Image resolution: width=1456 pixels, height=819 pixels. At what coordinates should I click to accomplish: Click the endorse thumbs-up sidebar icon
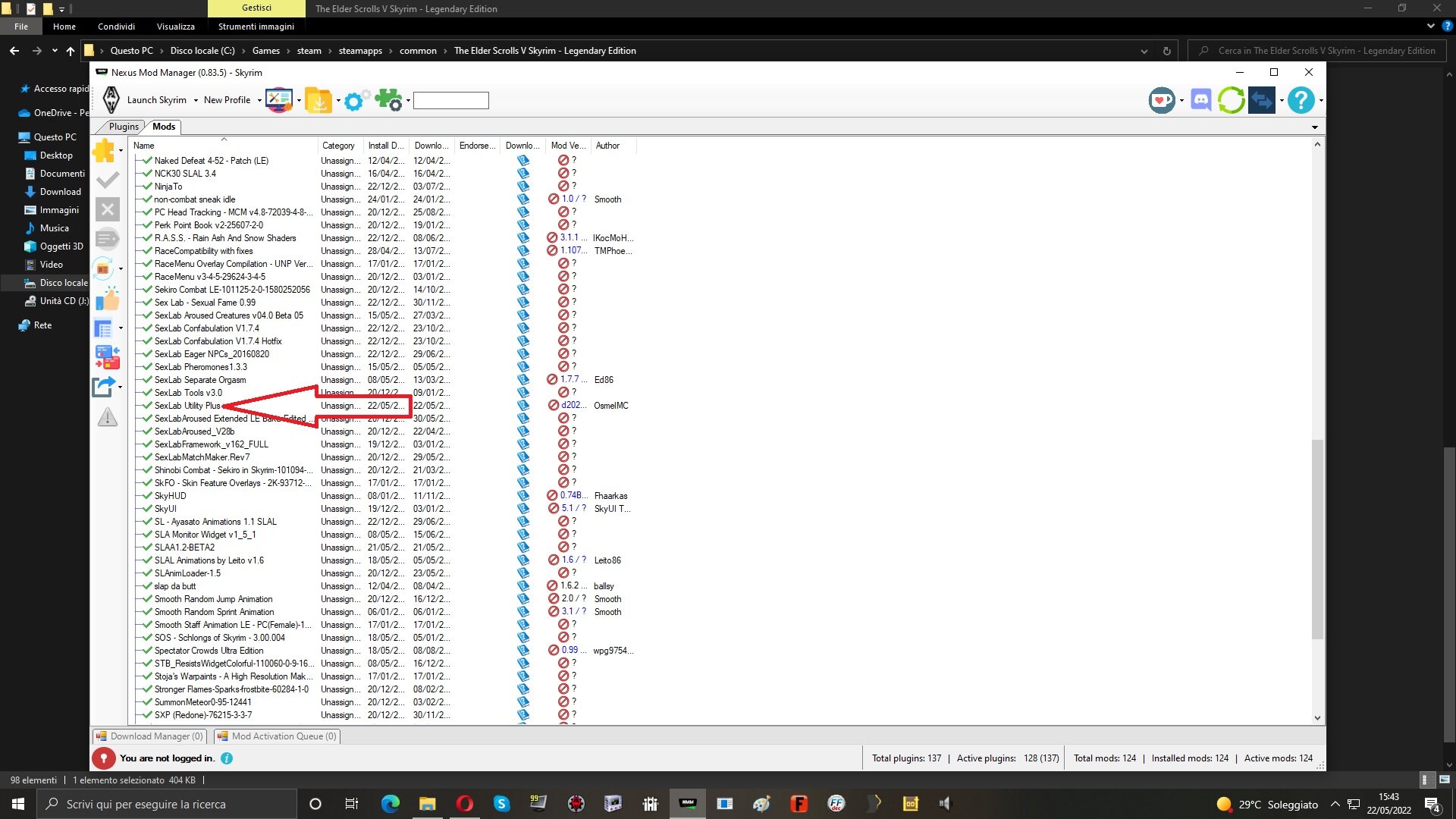click(108, 299)
